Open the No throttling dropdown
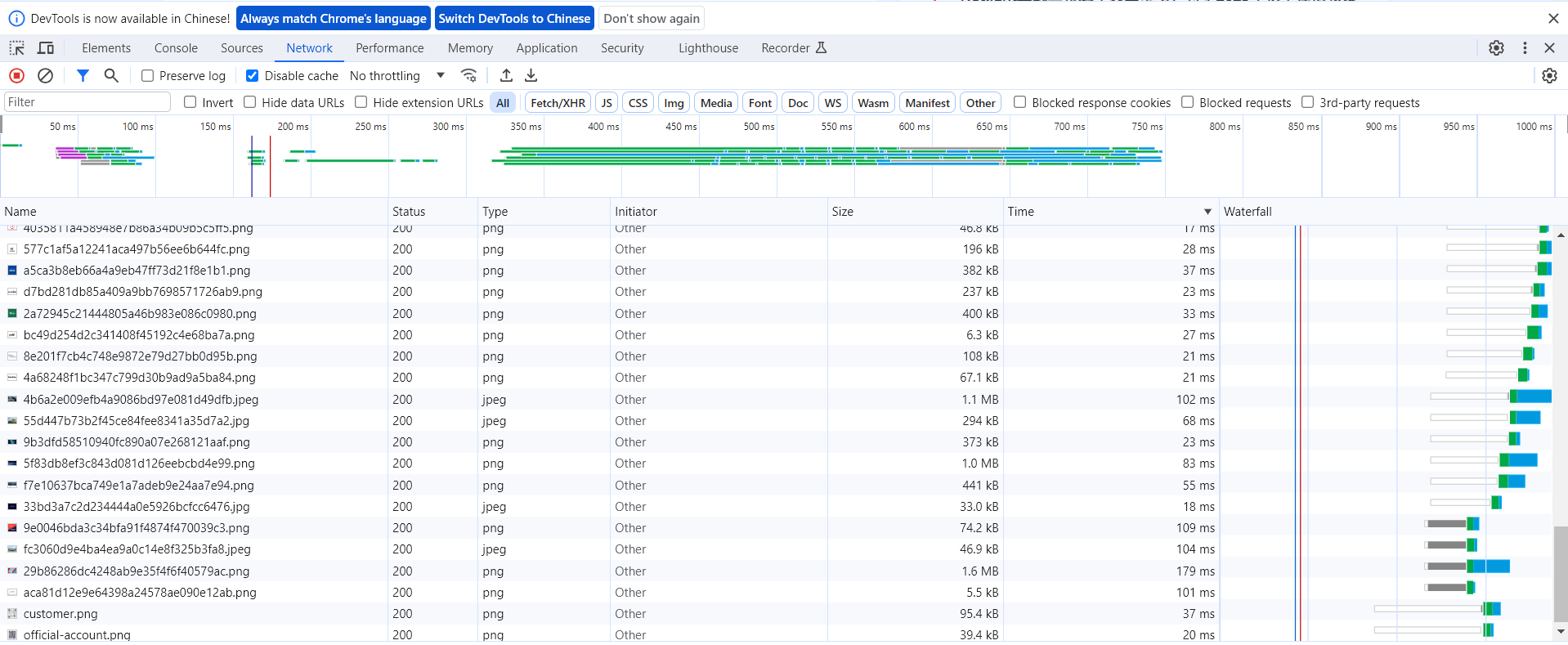The height and width of the screenshot is (645, 1568). (397, 76)
